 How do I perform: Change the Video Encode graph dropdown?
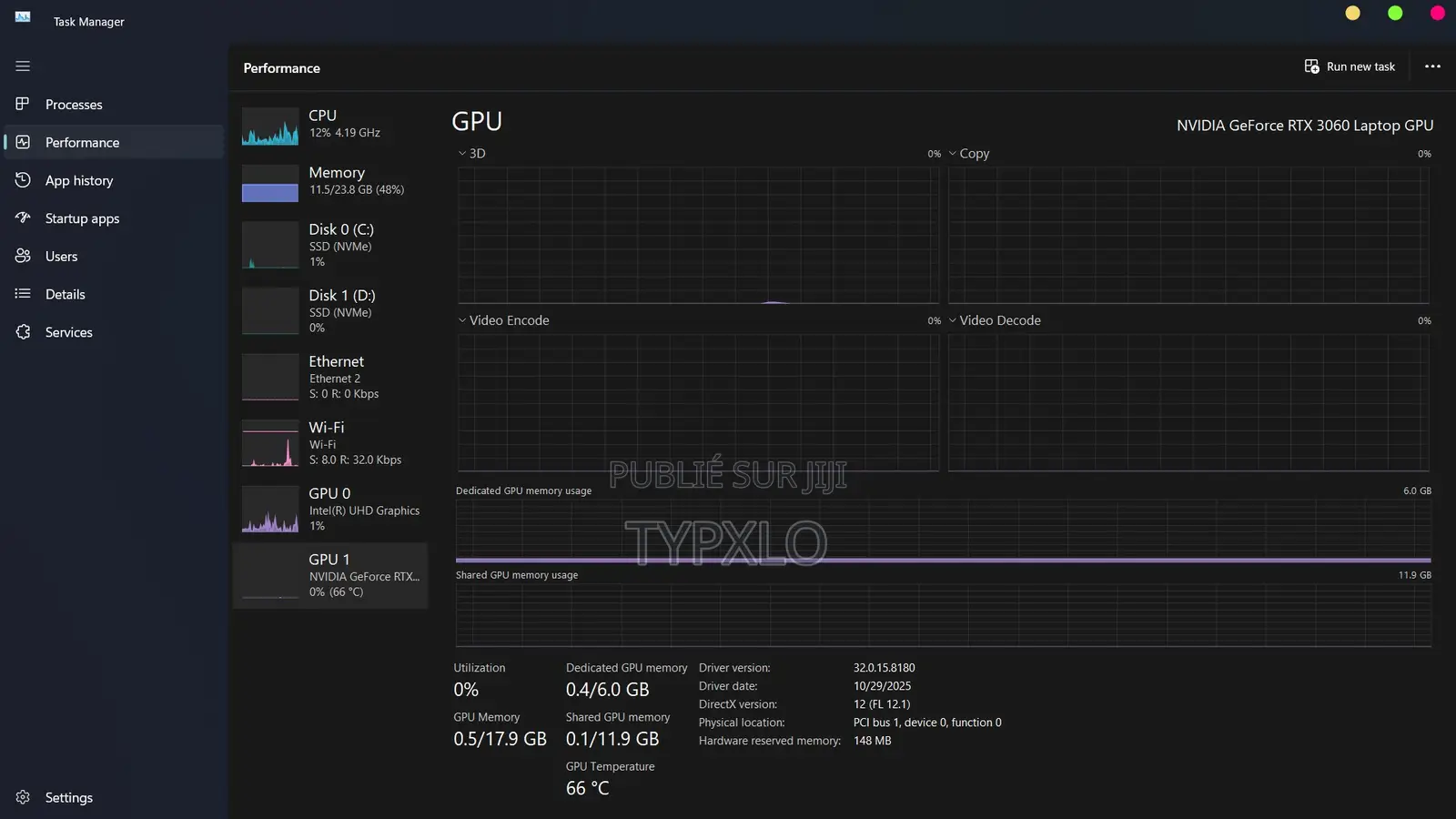(x=503, y=320)
